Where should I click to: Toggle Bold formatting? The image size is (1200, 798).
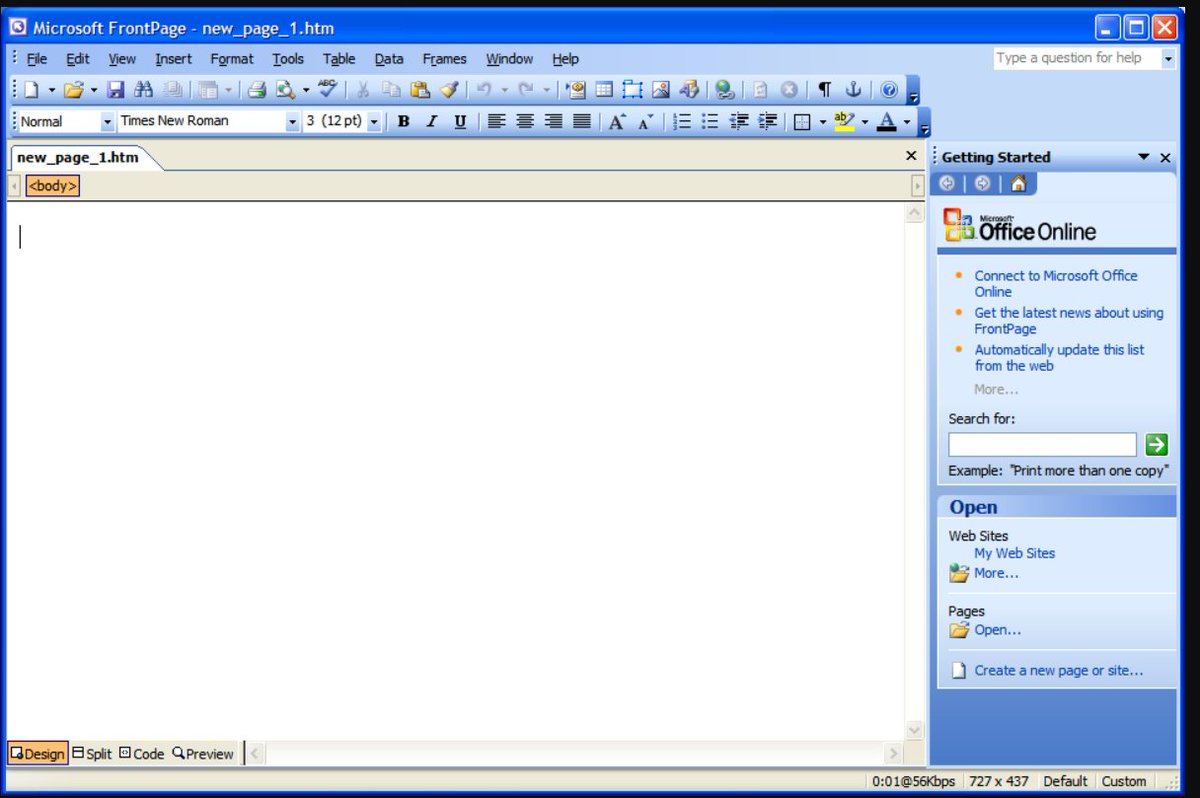point(403,121)
